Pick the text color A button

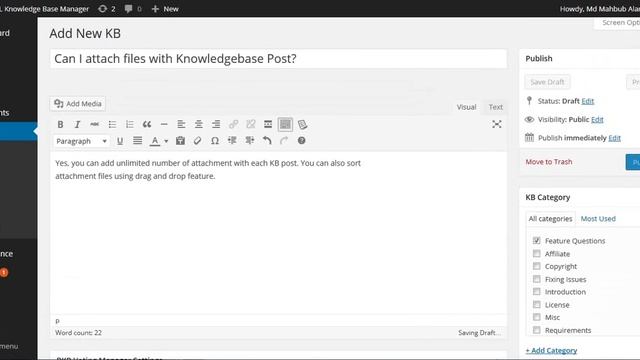(155, 141)
